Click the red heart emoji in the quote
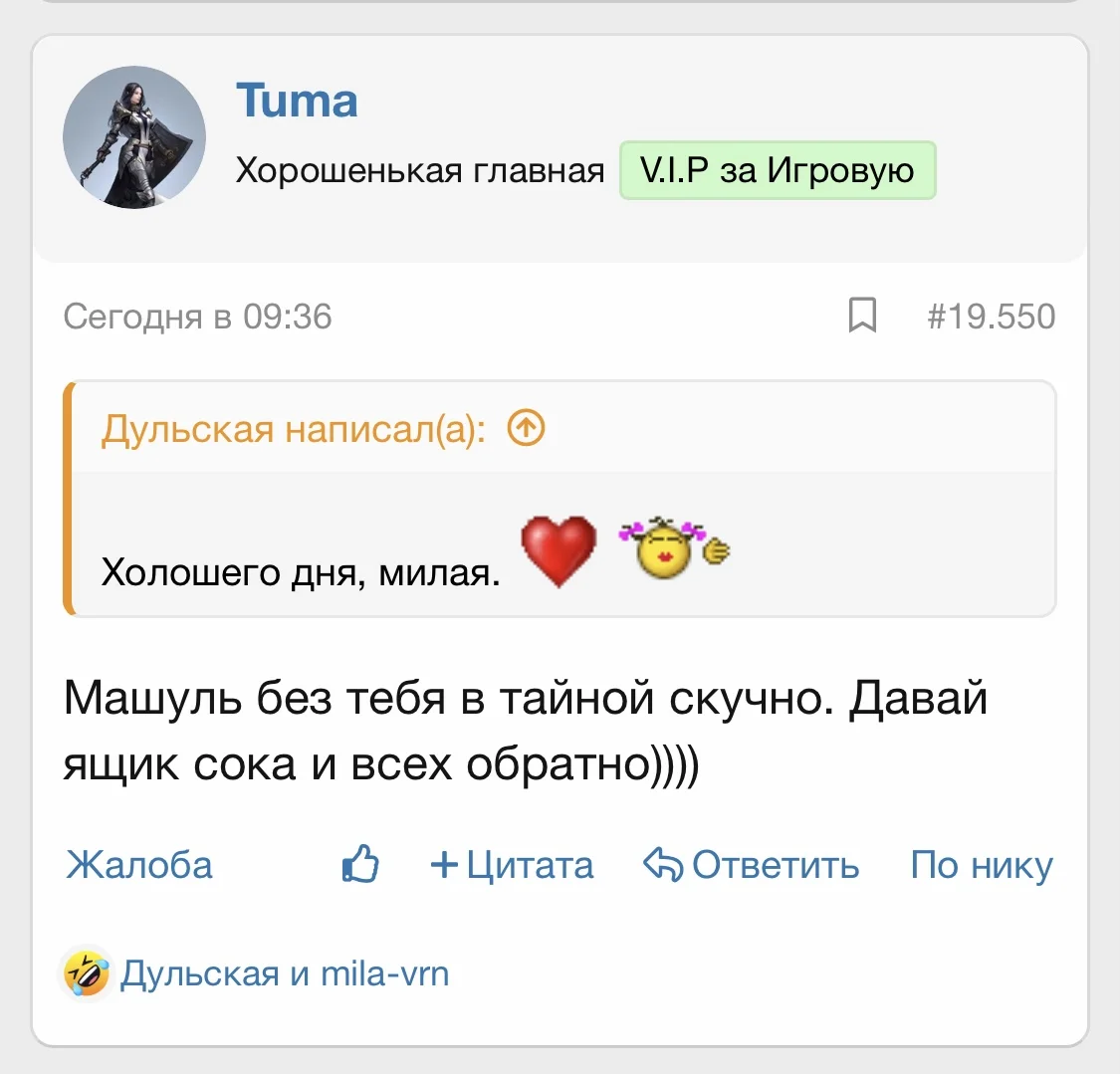 point(559,550)
